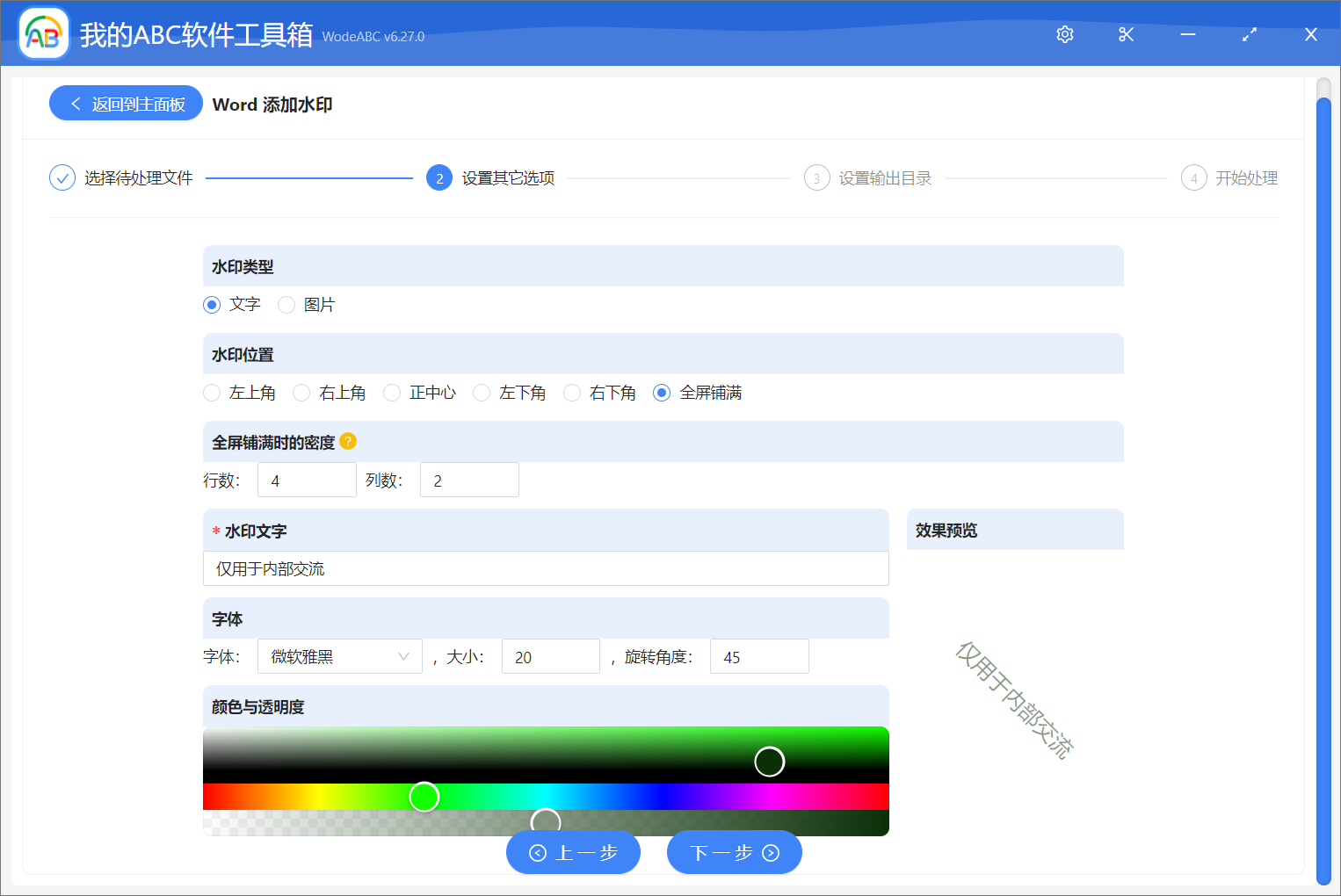Click the checkmark circle for step 选择待处理文件
The image size is (1341, 896).
[x=62, y=177]
